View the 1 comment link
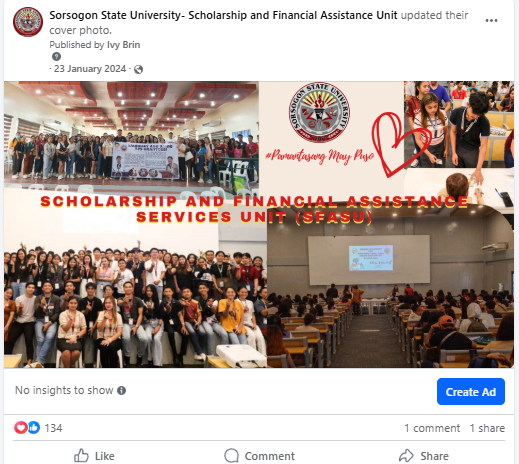519x464 pixels. [x=432, y=428]
